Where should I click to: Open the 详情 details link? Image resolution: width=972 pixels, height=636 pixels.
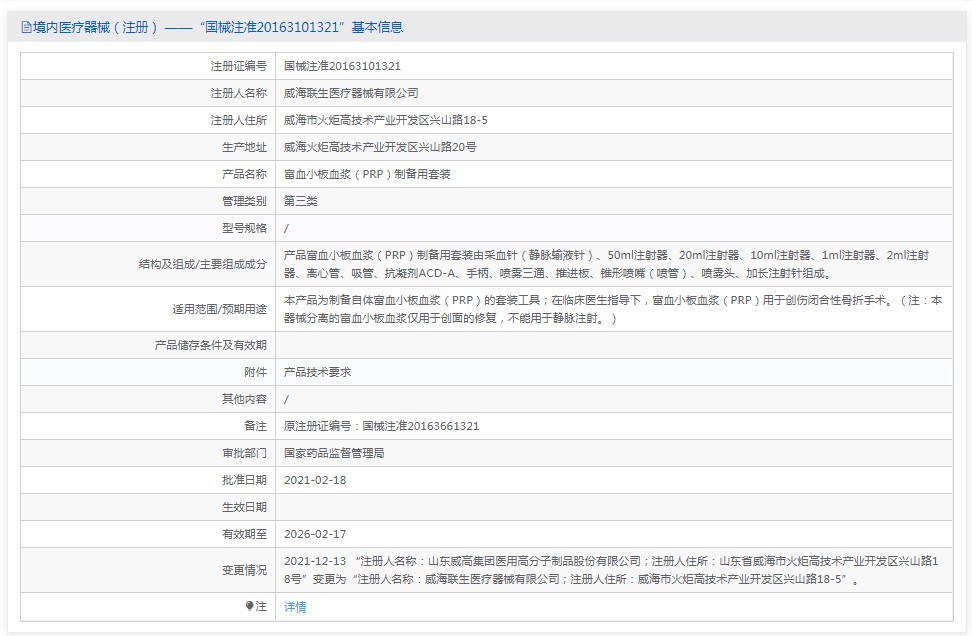[295, 607]
